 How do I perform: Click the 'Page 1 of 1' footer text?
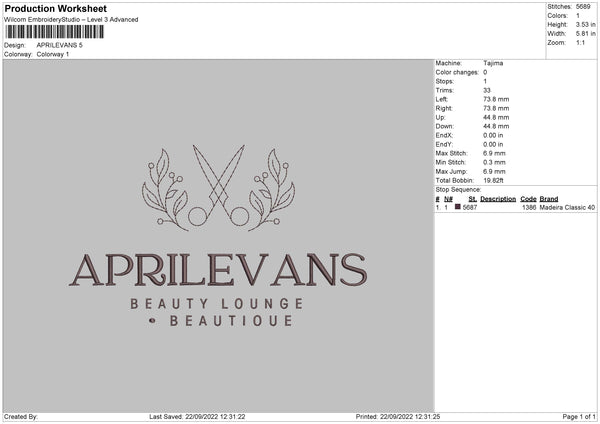coord(579,417)
